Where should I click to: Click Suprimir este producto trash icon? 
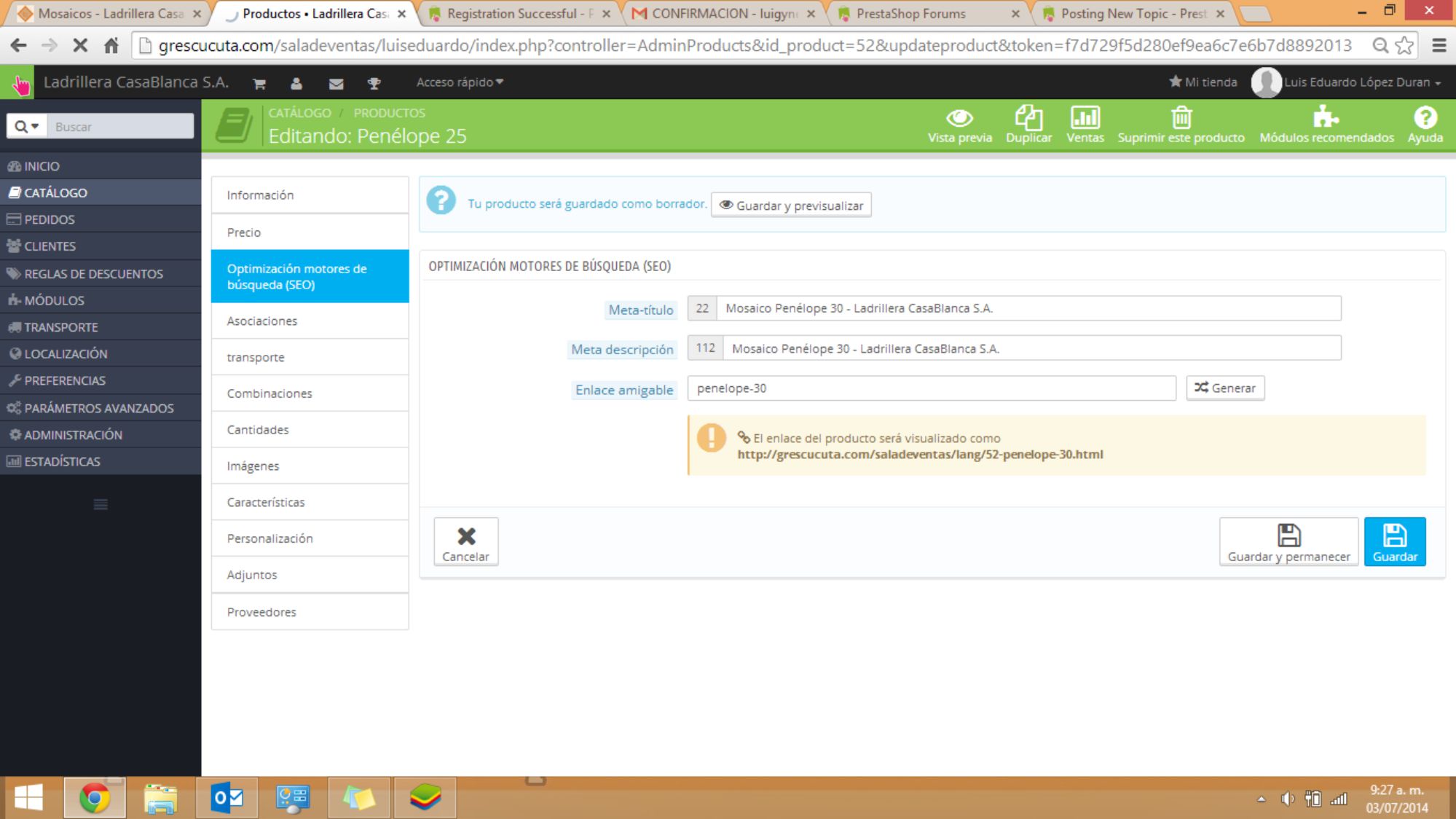pyautogui.click(x=1181, y=118)
